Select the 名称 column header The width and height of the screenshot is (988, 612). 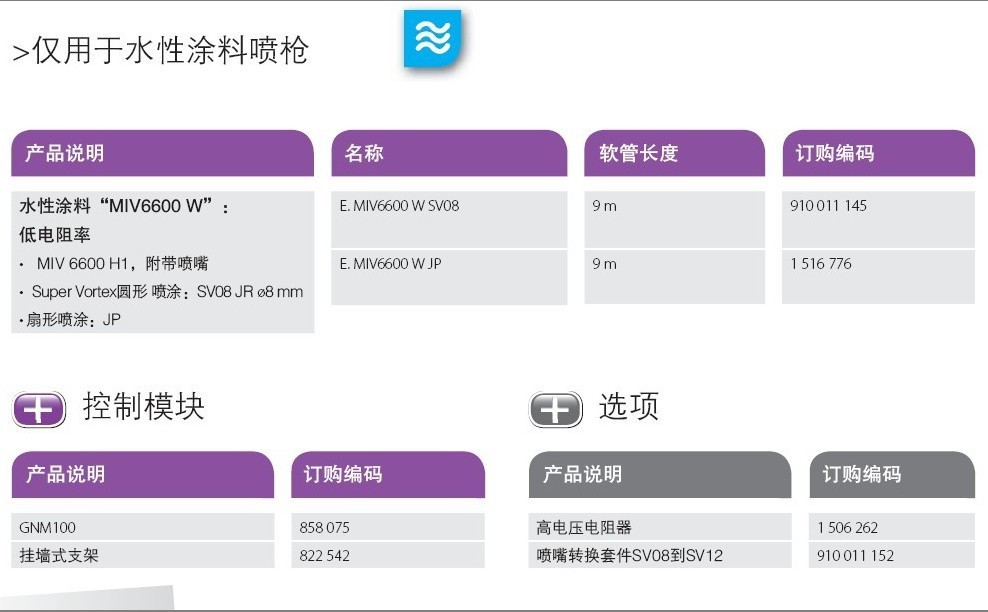pyautogui.click(x=364, y=154)
